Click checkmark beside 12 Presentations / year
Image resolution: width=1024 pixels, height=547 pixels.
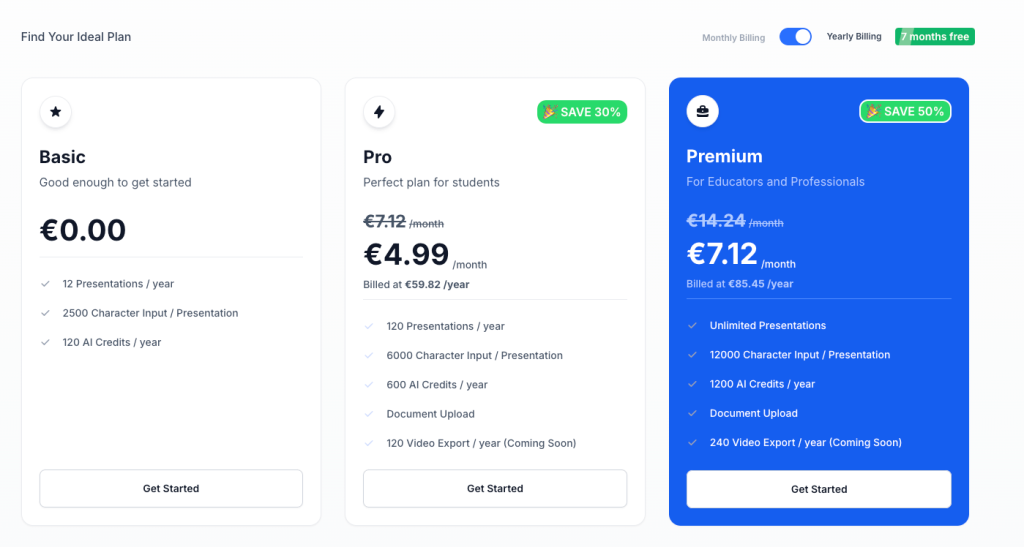pyautogui.click(x=45, y=284)
